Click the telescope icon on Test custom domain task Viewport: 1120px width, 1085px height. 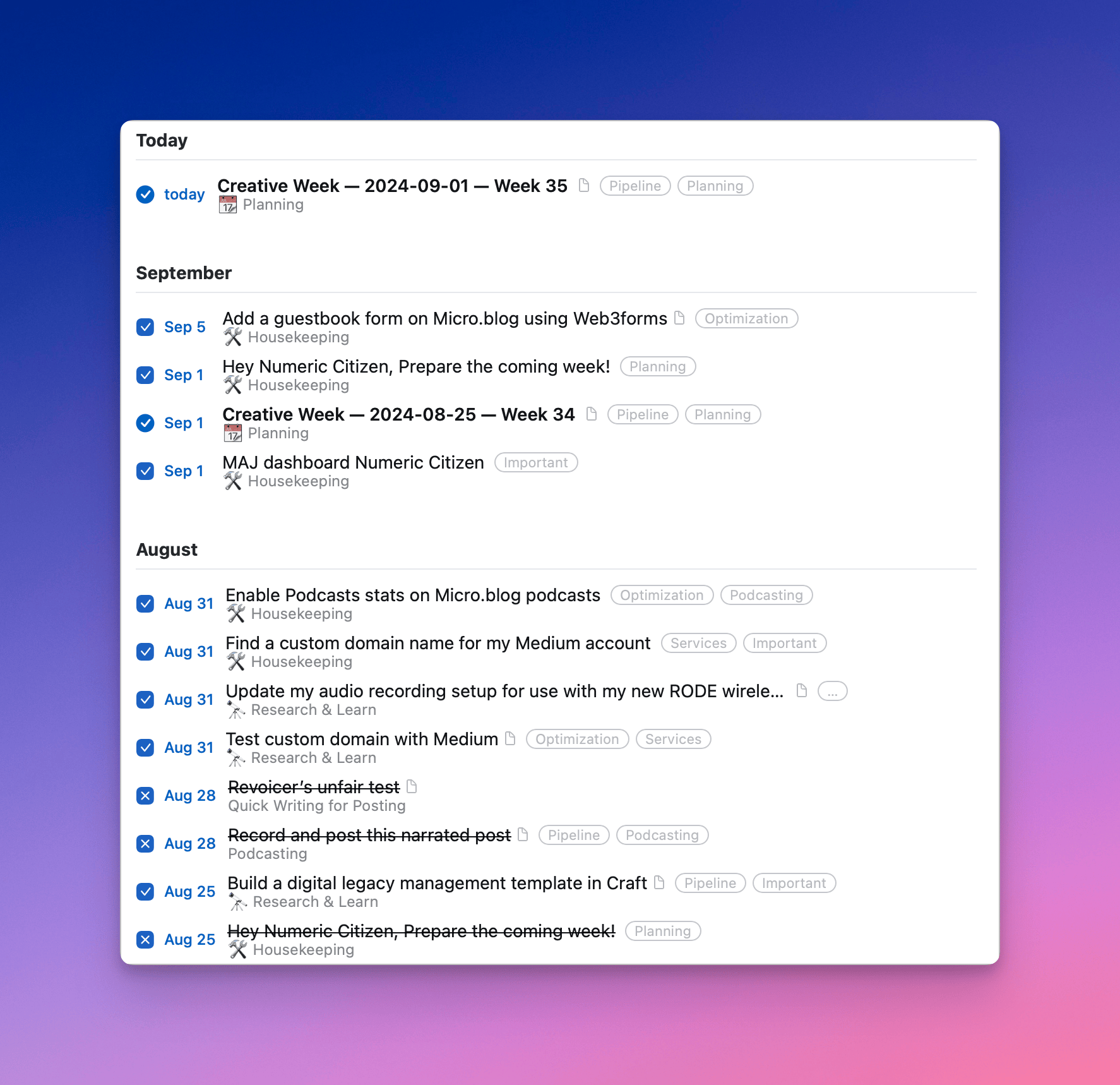[237, 758]
